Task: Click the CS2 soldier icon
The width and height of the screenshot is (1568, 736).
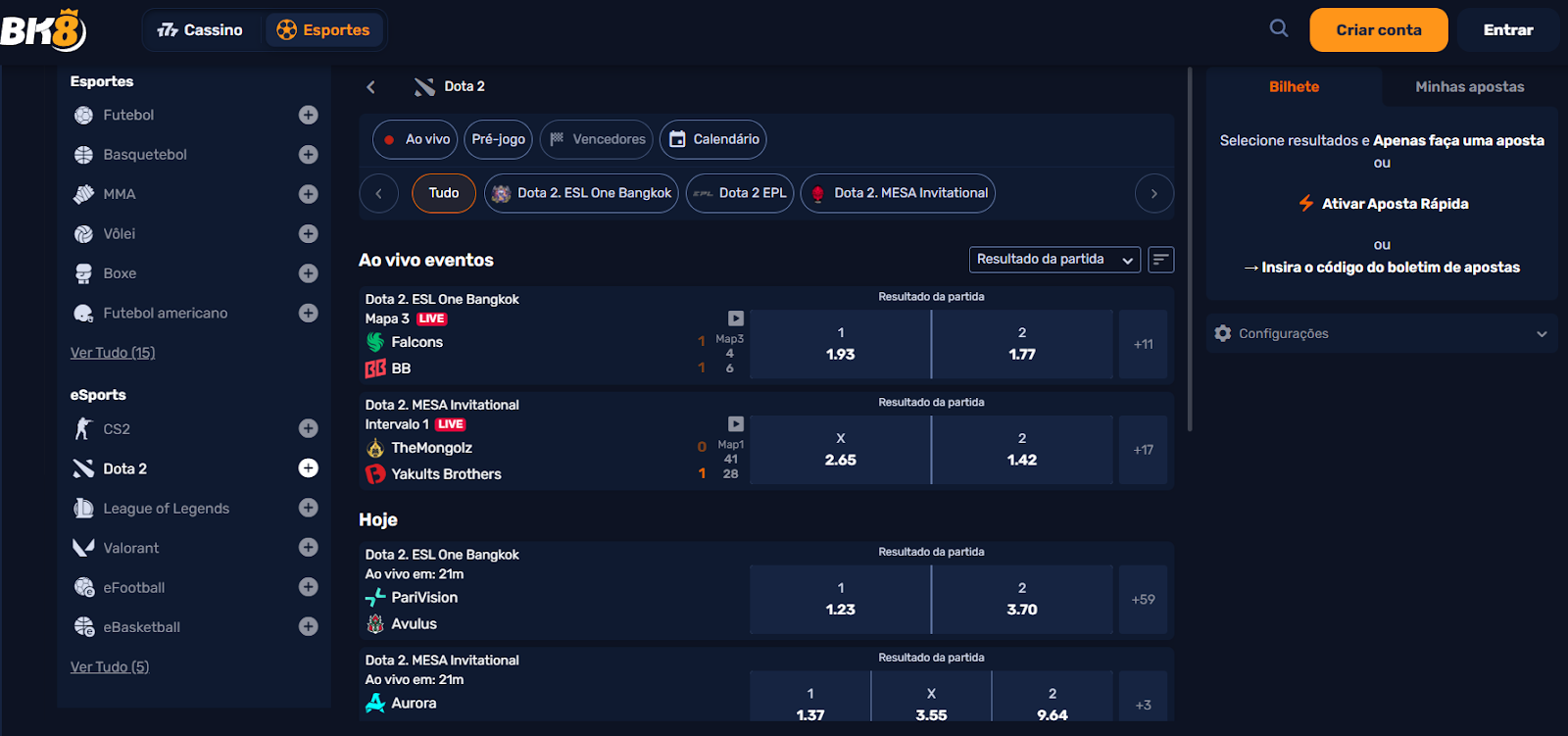Action: (x=83, y=429)
